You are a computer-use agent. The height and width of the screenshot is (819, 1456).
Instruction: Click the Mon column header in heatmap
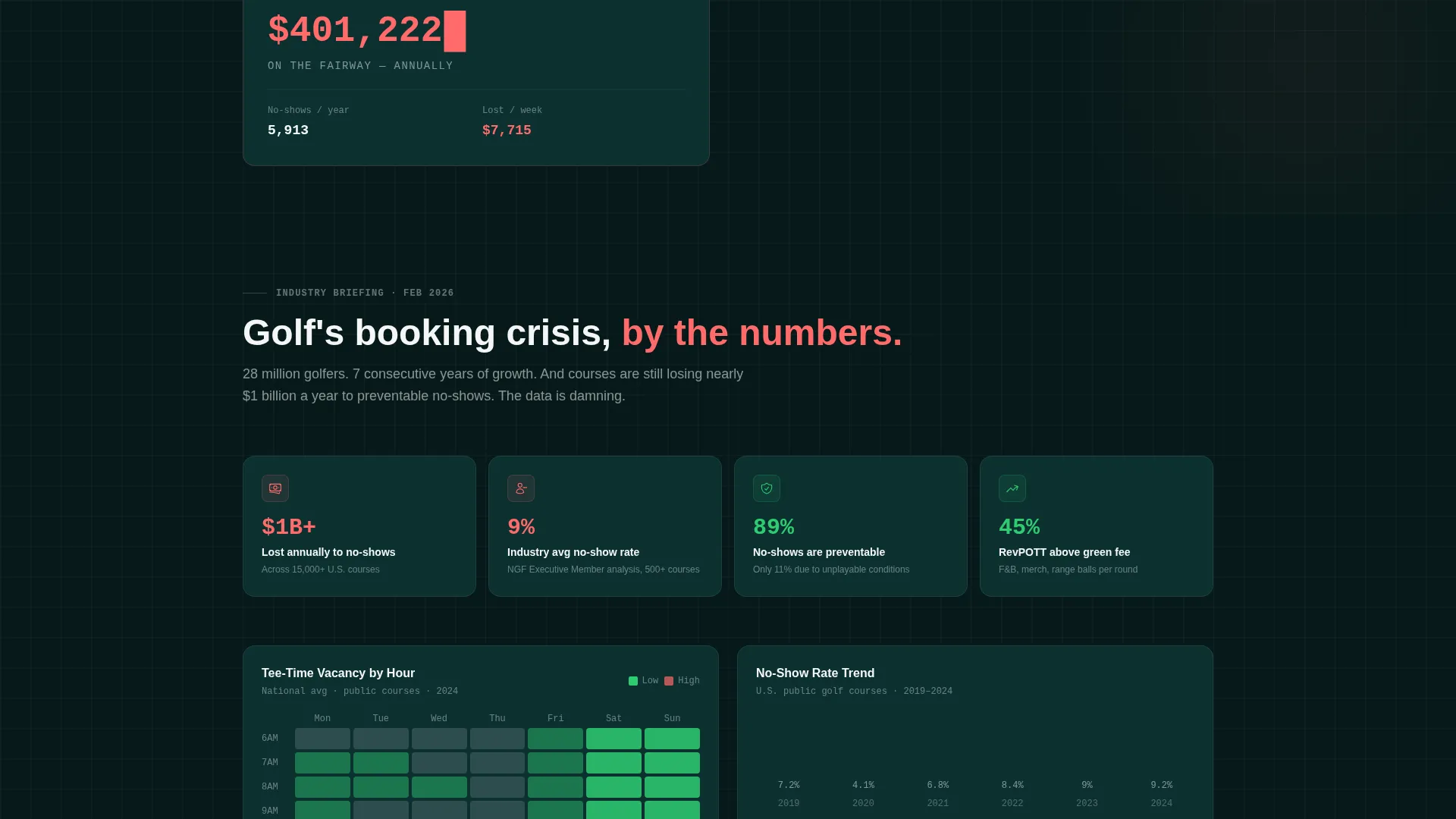tap(322, 719)
